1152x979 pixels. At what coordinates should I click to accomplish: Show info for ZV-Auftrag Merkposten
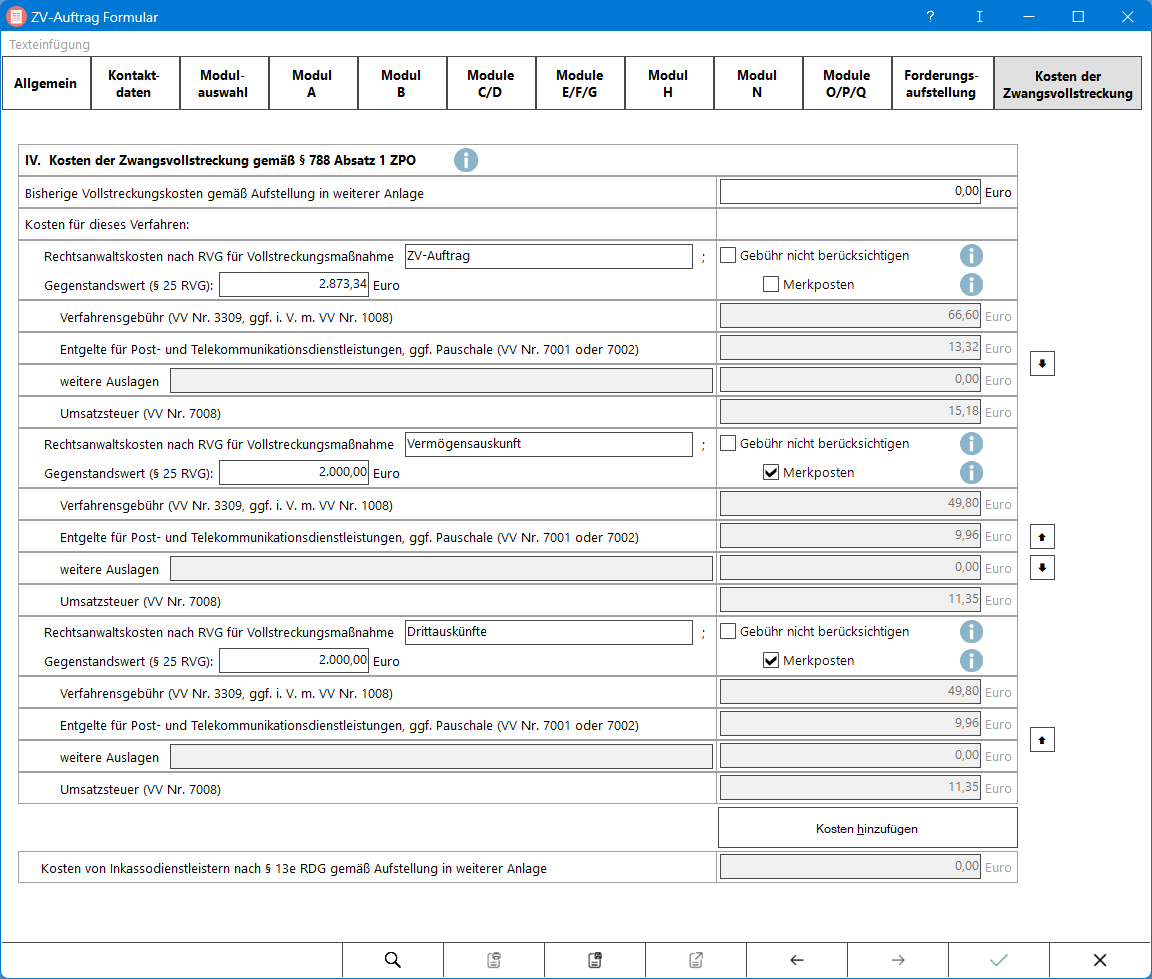coord(971,284)
